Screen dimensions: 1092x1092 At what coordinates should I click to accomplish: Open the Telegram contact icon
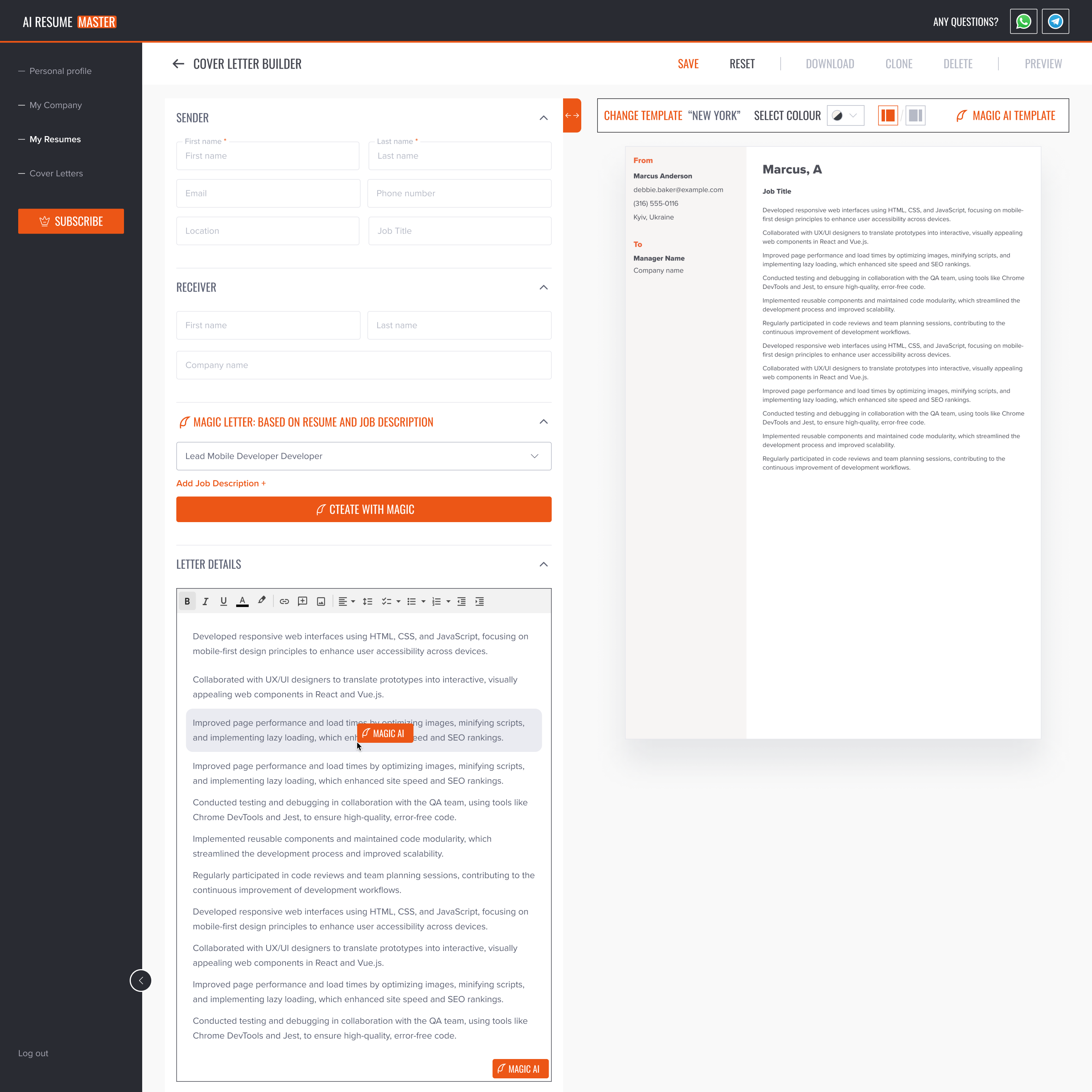(x=1055, y=22)
